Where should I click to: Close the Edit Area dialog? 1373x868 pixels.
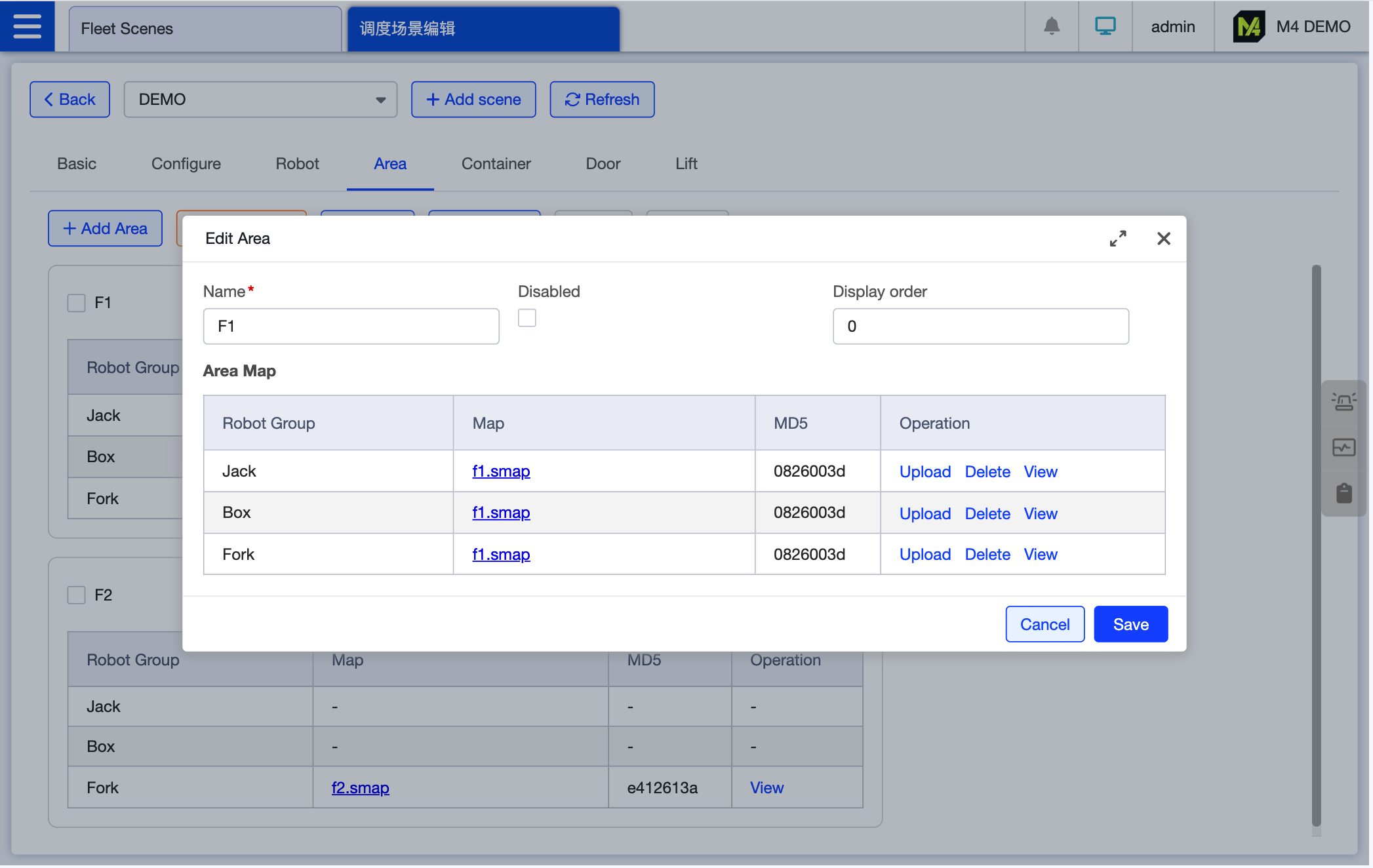(x=1164, y=239)
